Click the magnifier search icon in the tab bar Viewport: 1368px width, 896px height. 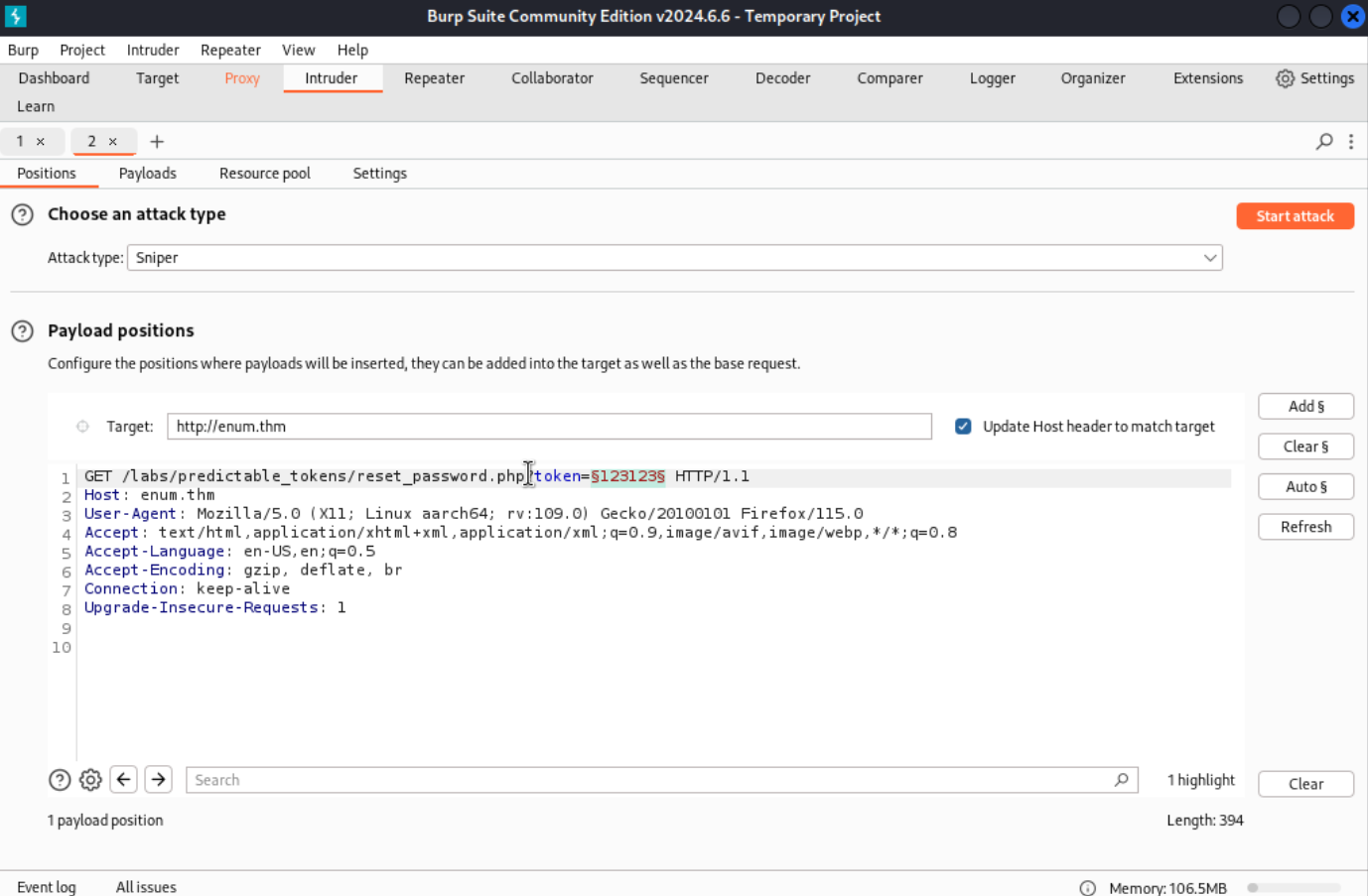(x=1324, y=142)
